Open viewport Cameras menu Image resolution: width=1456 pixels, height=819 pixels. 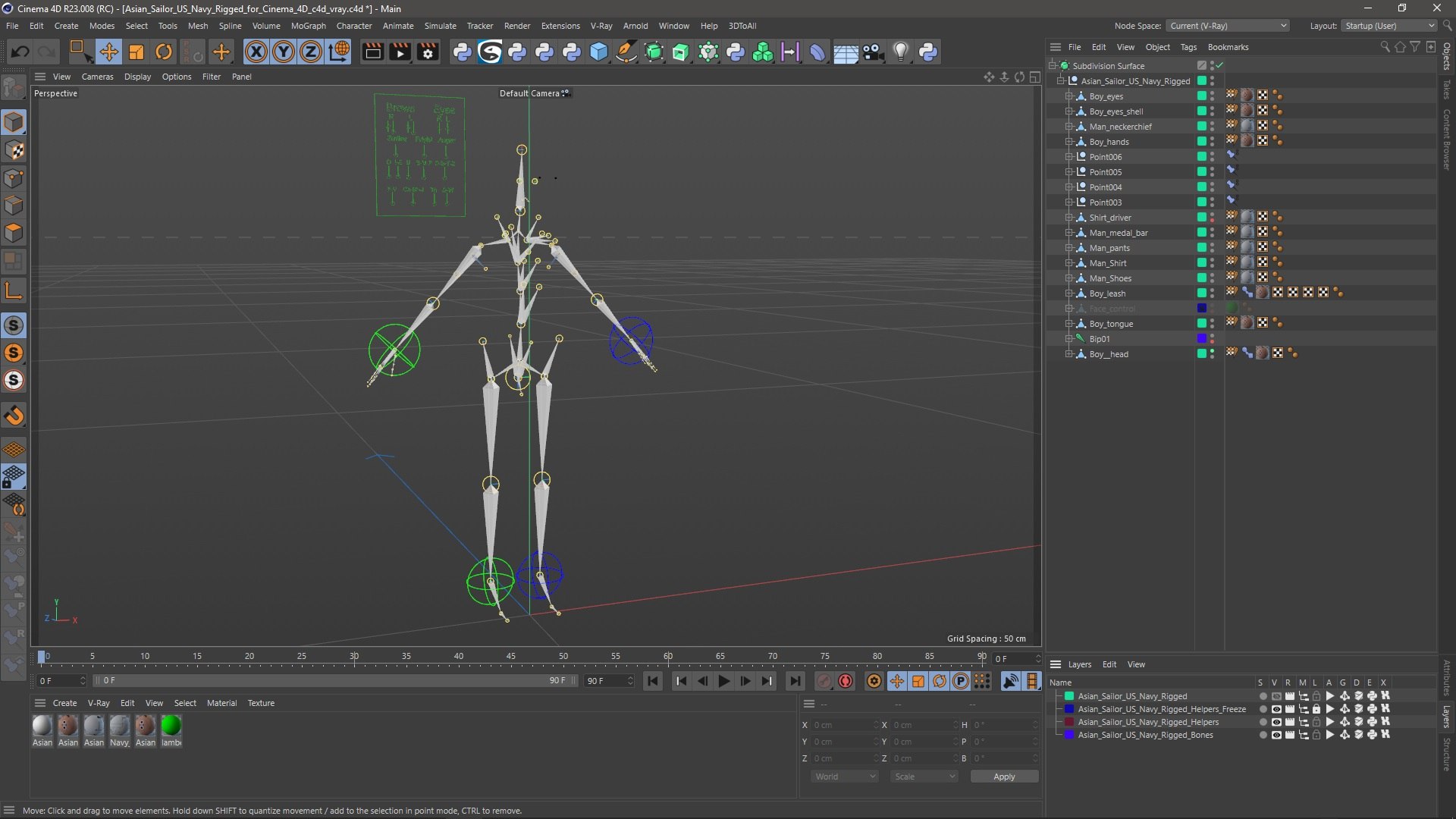click(97, 77)
